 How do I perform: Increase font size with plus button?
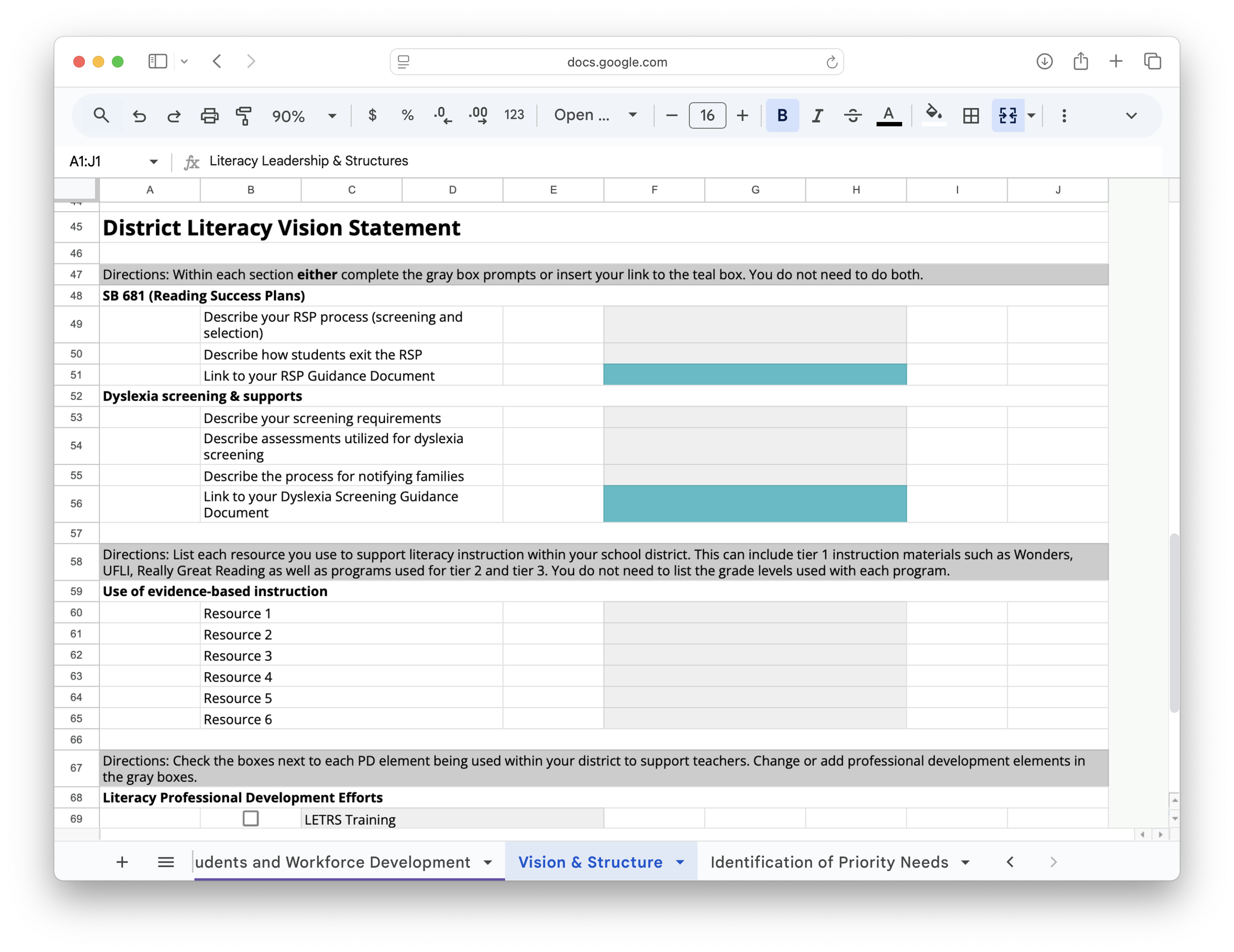click(x=742, y=116)
